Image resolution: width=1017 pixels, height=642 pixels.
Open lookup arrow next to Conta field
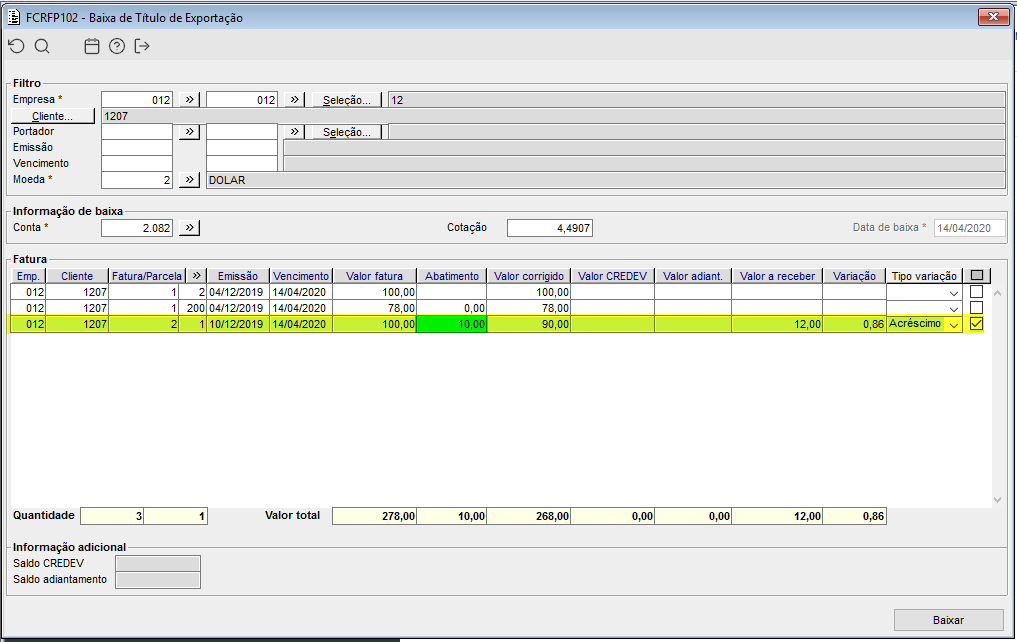pos(189,228)
